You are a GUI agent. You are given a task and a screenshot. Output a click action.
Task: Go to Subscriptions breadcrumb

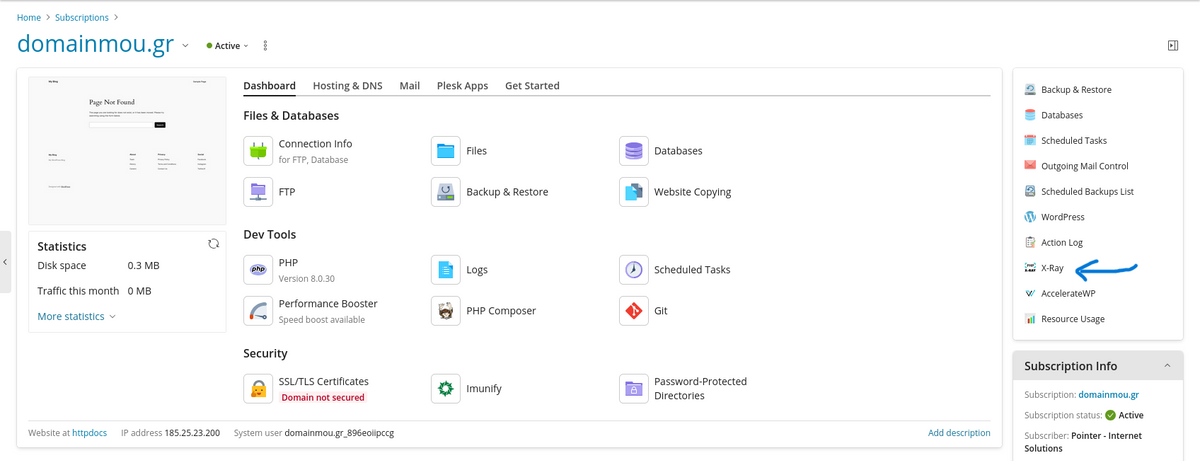tap(82, 18)
